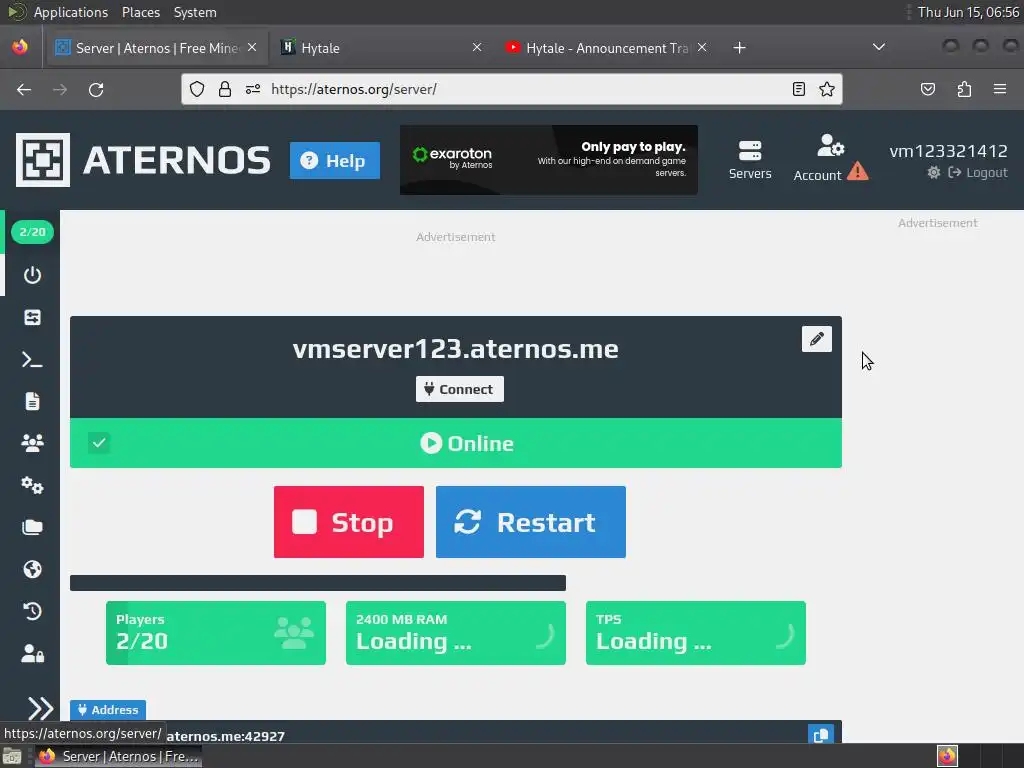The height and width of the screenshot is (768, 1024).
Task: Open the Players group icon in sidebar
Action: 32,443
